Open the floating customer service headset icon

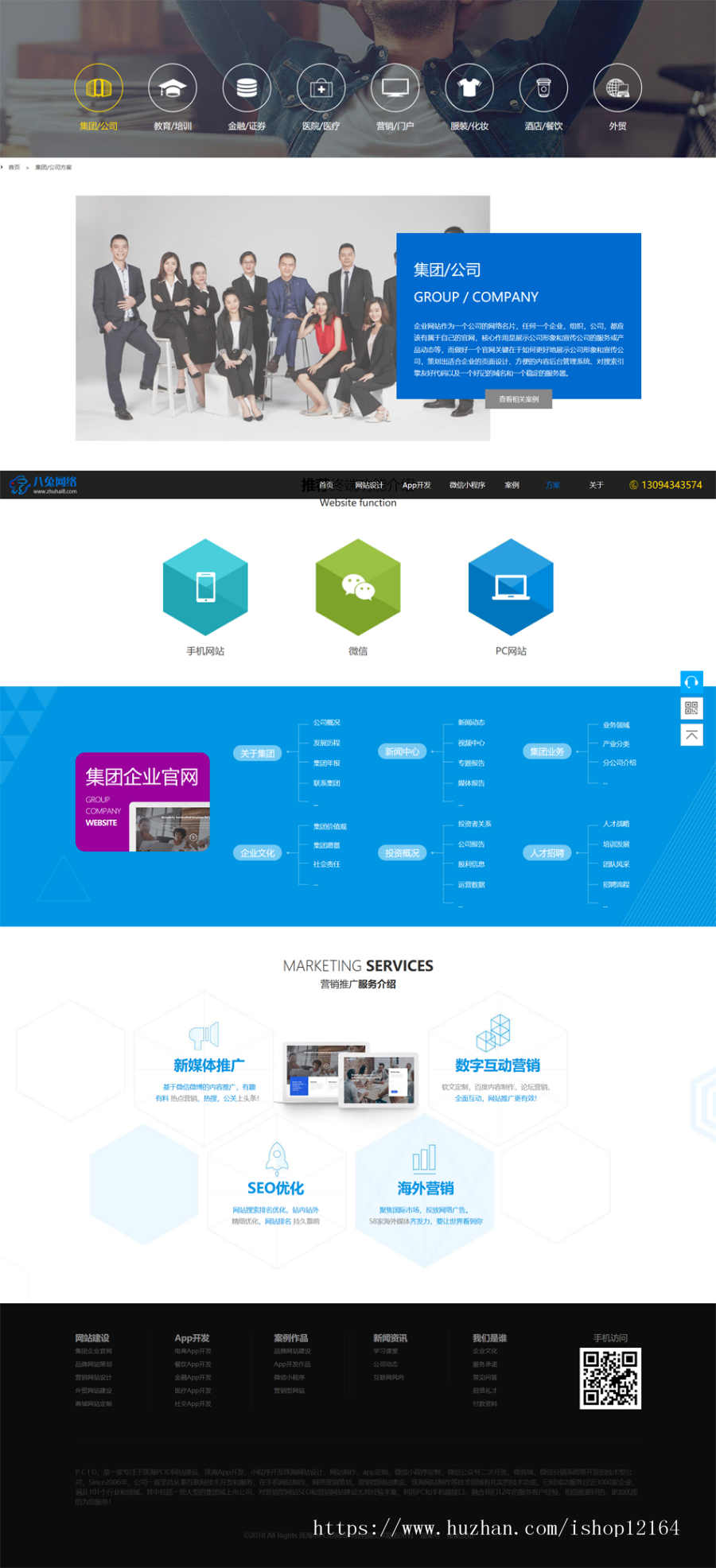pyautogui.click(x=691, y=681)
